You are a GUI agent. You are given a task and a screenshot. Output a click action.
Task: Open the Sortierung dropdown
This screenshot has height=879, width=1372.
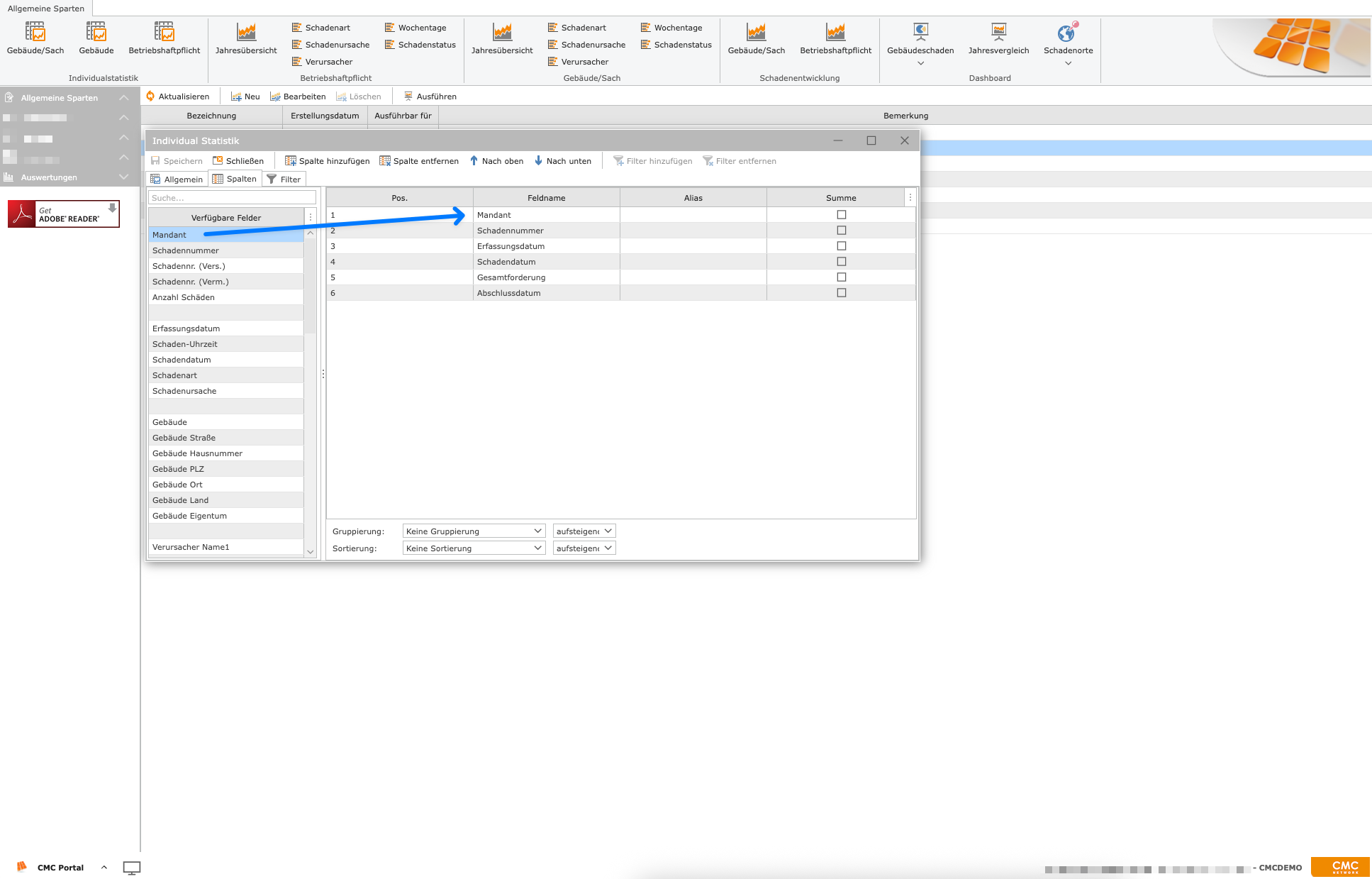[x=473, y=548]
